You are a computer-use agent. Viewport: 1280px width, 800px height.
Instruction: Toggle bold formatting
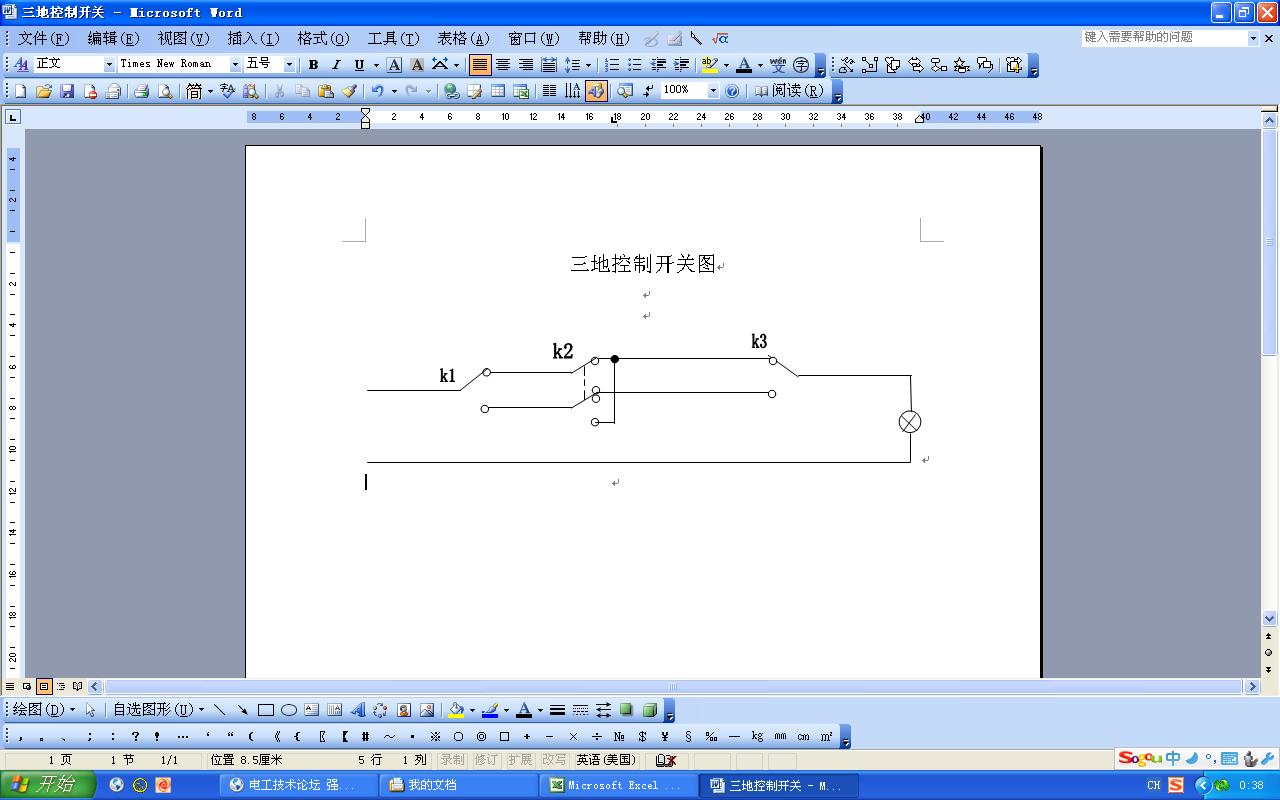[313, 65]
